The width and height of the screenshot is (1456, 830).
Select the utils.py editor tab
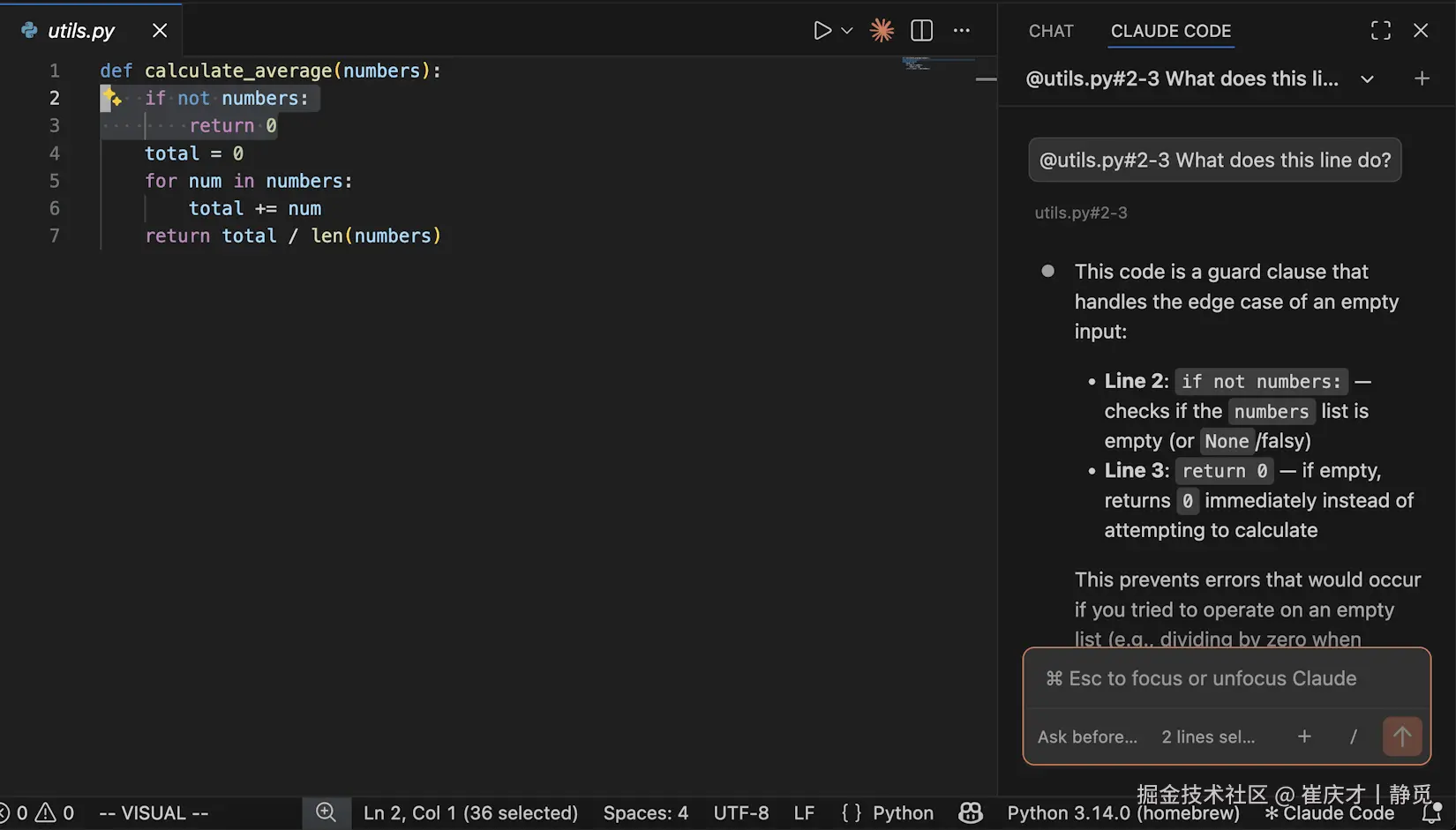pos(79,30)
